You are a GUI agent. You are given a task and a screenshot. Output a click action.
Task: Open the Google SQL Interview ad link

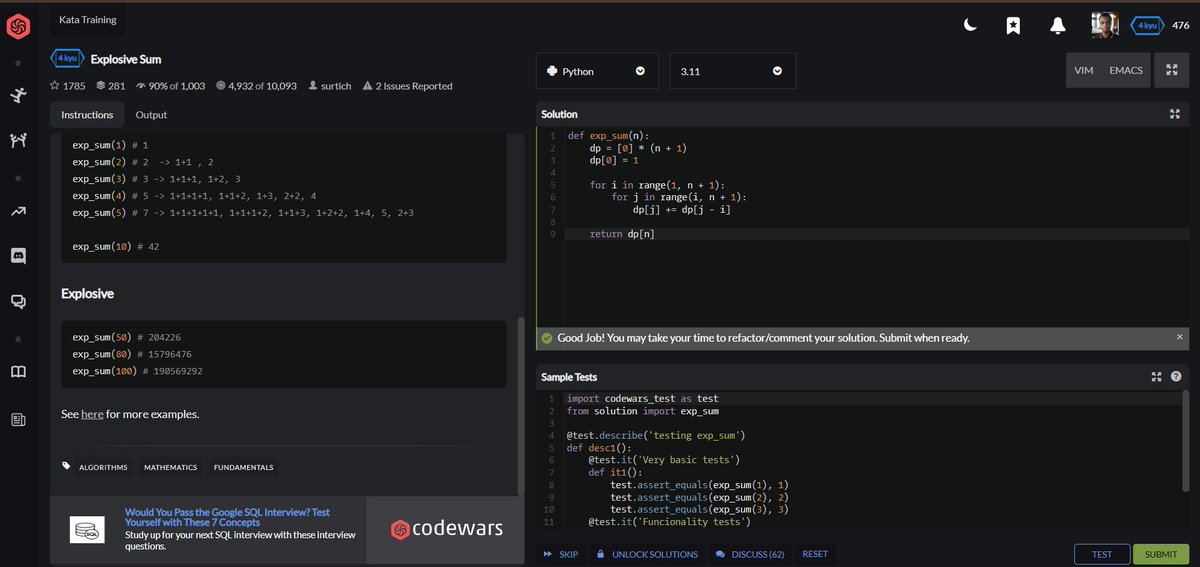[x=227, y=517]
